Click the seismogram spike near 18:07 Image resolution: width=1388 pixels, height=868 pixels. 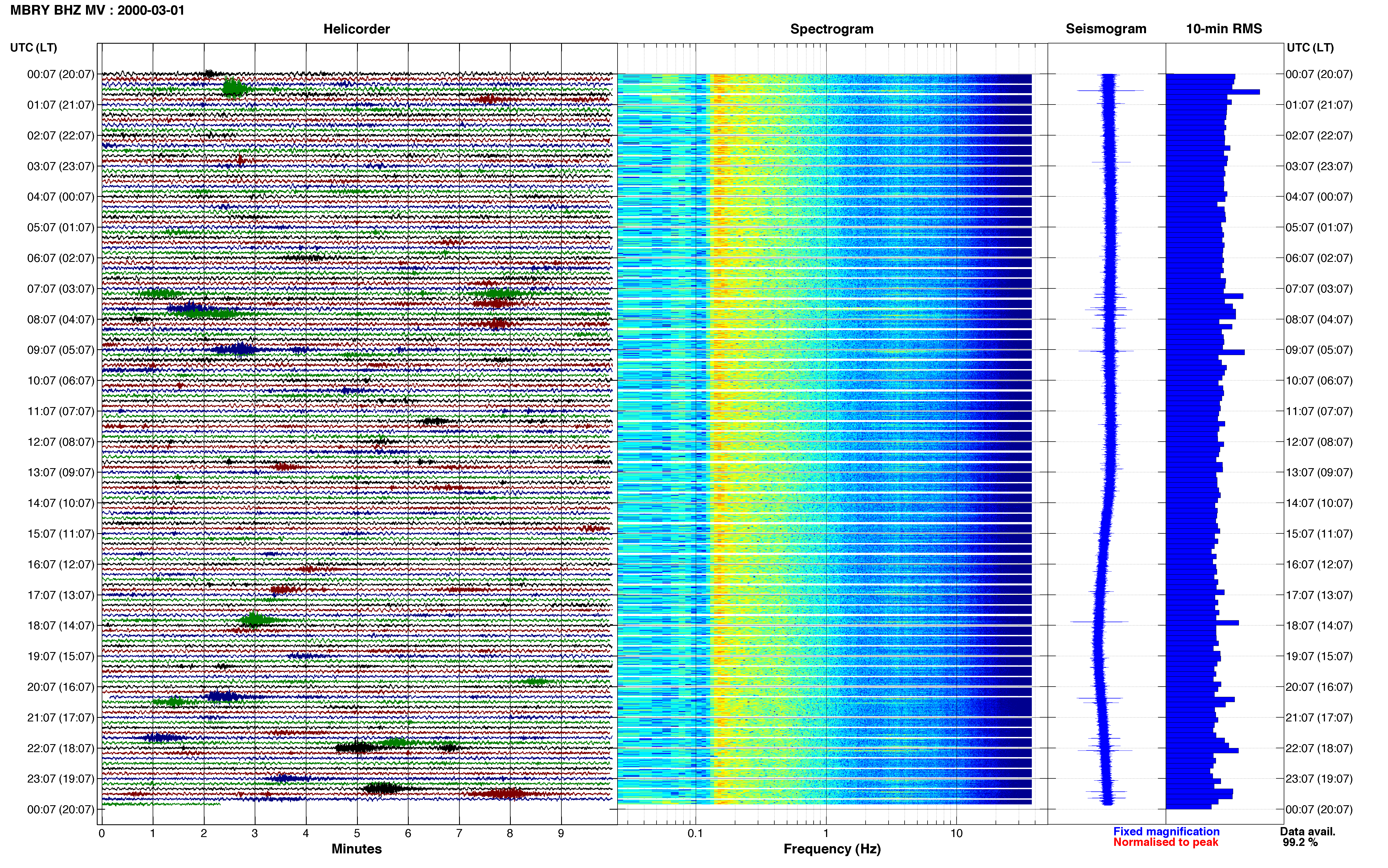pos(1099,622)
